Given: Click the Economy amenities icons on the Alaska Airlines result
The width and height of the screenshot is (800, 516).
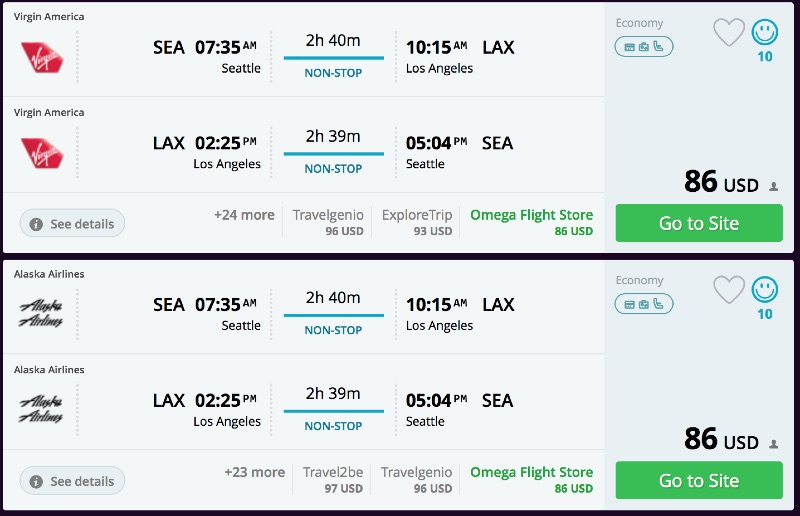Looking at the screenshot, I should (644, 303).
